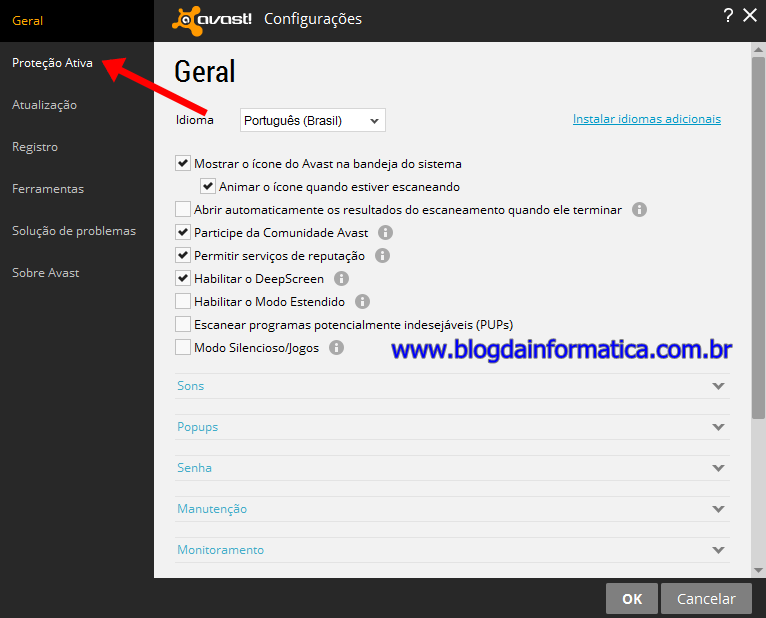This screenshot has width=766, height=618.
Task: Show info icon beside Habilitar o Modo Estendido
Action: [x=362, y=301]
